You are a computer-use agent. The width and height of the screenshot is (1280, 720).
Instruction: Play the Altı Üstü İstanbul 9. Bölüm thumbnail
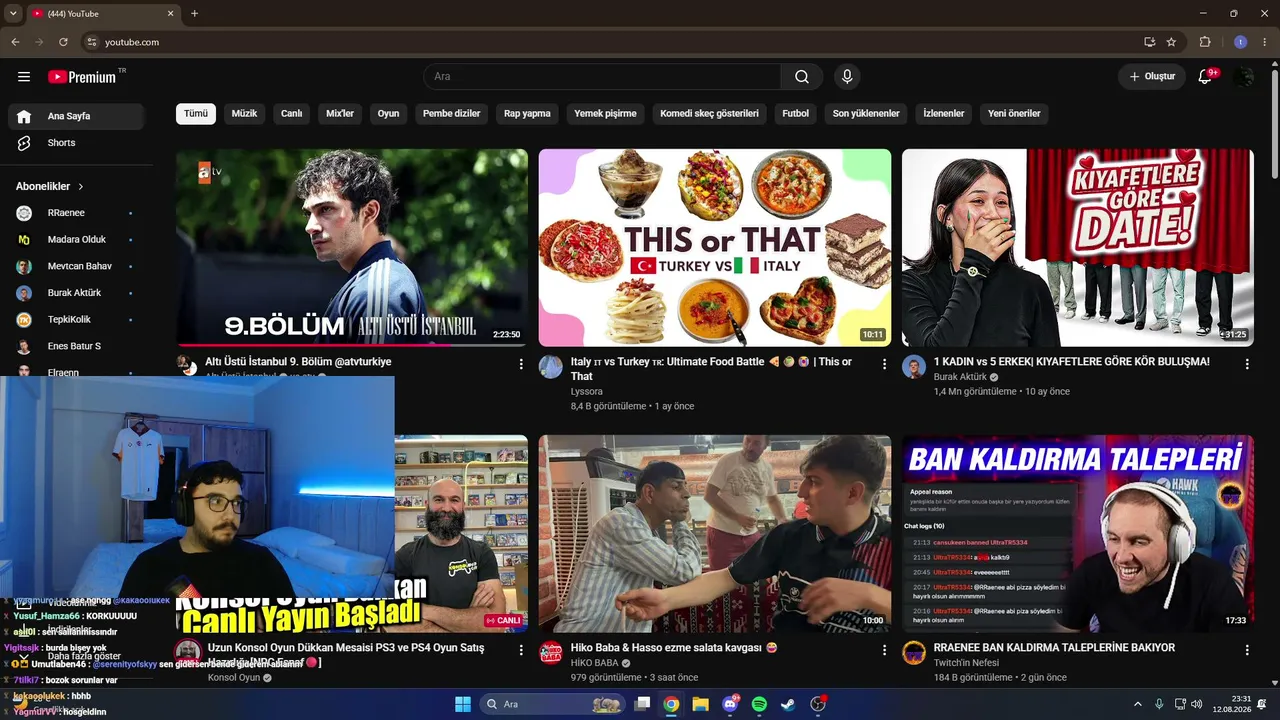tap(352, 248)
